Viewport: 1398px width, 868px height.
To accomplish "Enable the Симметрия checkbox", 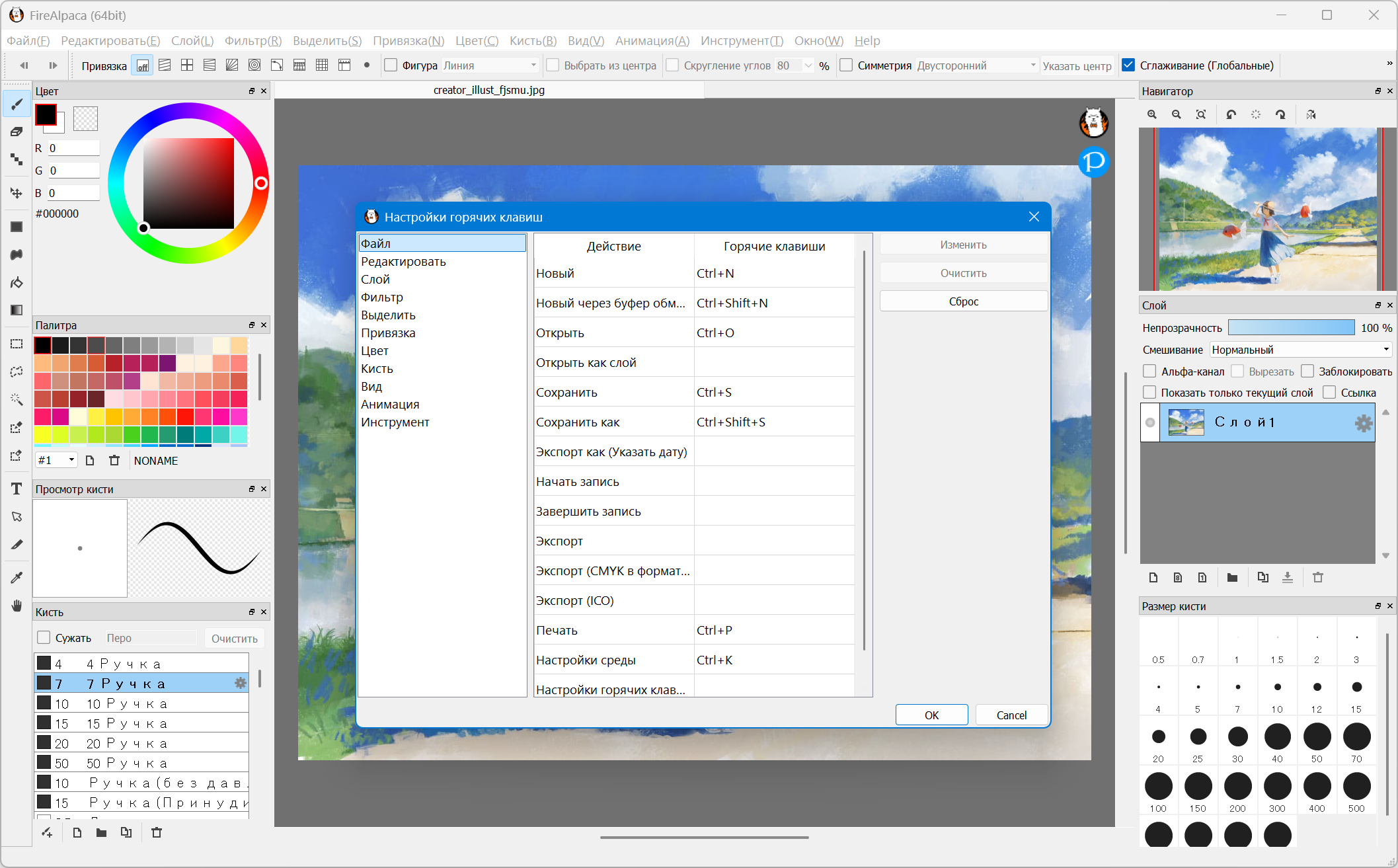I will (846, 65).
